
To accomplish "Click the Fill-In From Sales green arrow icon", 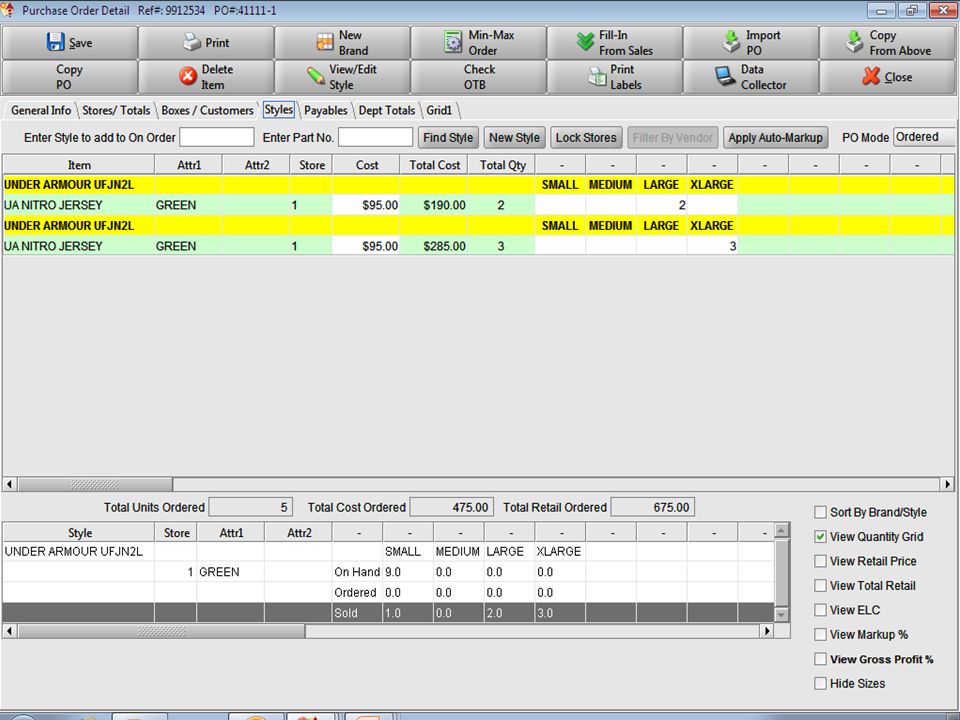I will [x=585, y=42].
